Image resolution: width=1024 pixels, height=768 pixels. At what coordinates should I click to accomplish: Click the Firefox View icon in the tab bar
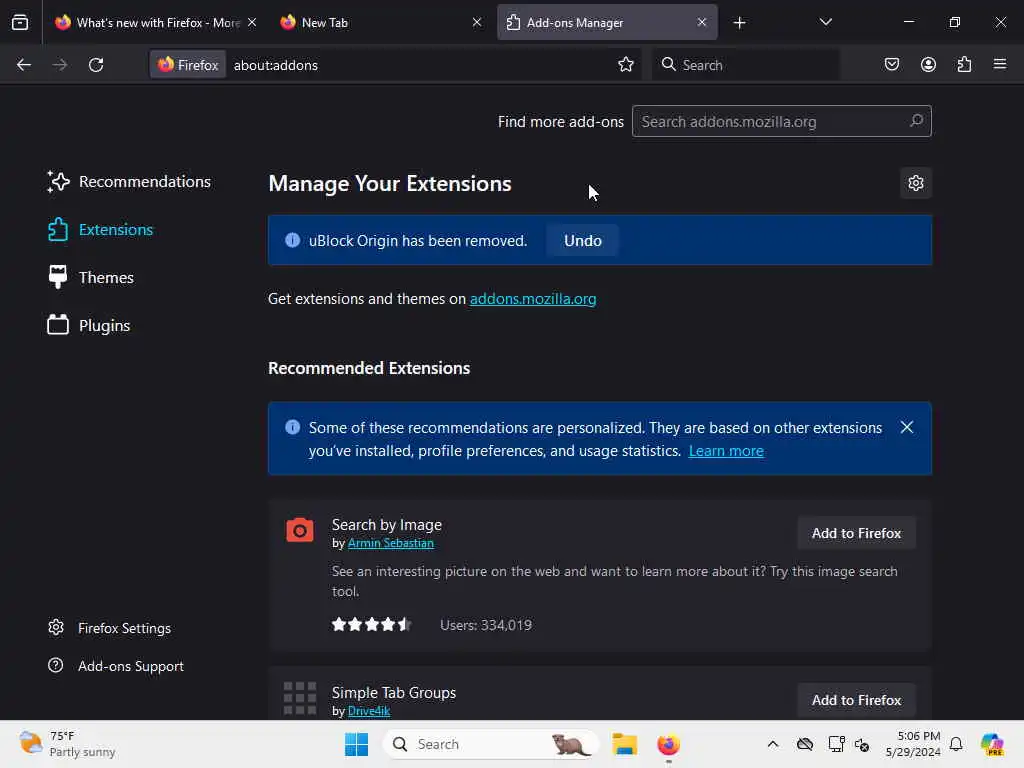(x=20, y=22)
